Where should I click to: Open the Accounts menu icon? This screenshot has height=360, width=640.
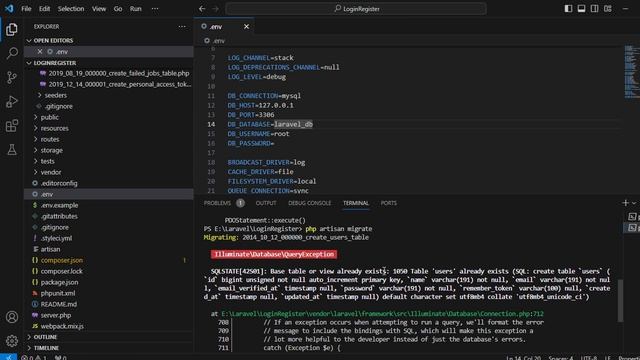[x=12, y=317]
